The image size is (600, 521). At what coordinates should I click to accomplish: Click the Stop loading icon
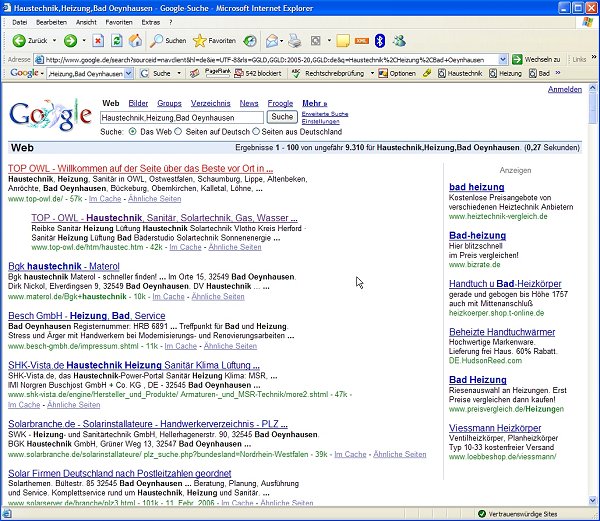(x=97, y=41)
